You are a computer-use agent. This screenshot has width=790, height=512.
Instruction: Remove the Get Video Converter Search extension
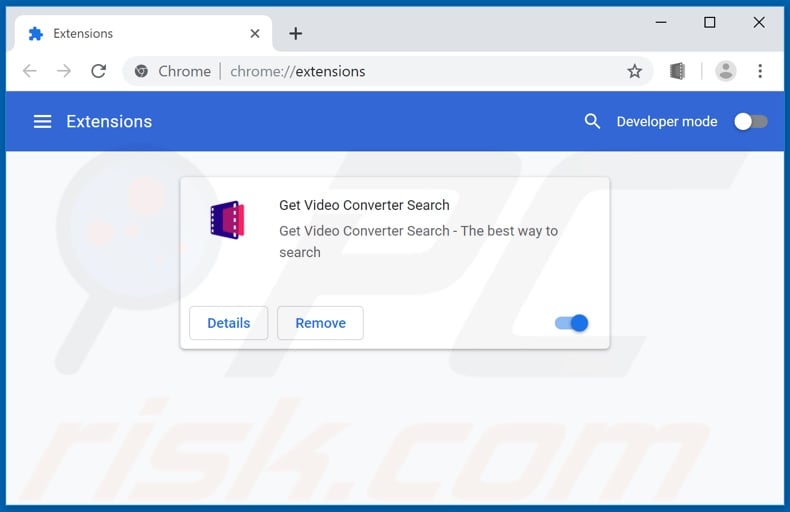click(x=320, y=323)
